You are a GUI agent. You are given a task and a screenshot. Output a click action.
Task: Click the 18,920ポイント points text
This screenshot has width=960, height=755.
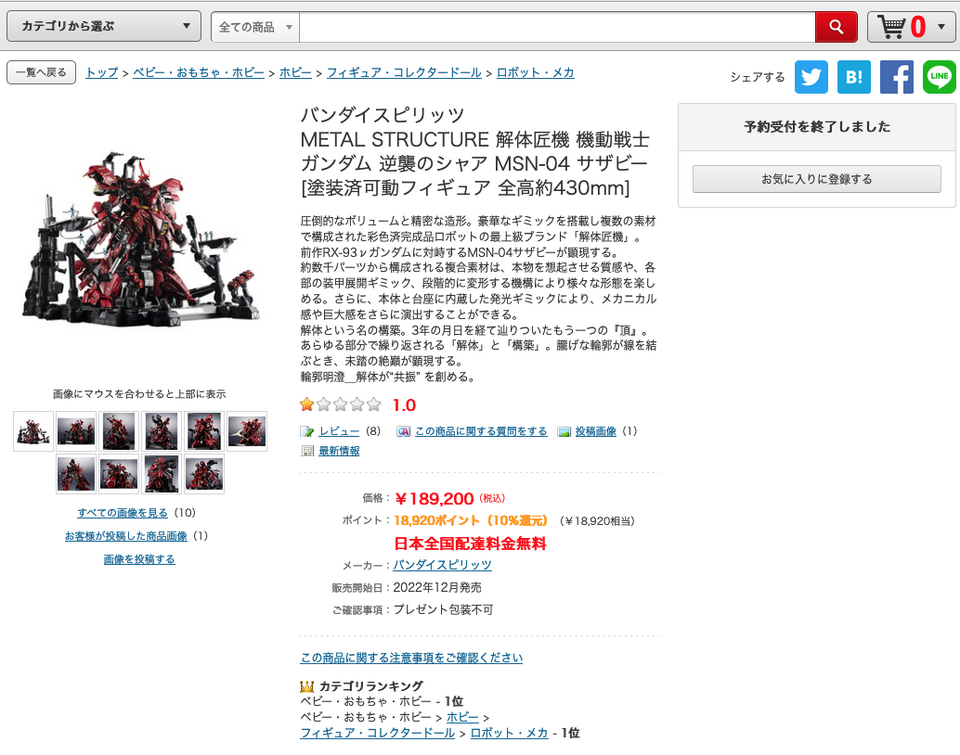(x=437, y=520)
